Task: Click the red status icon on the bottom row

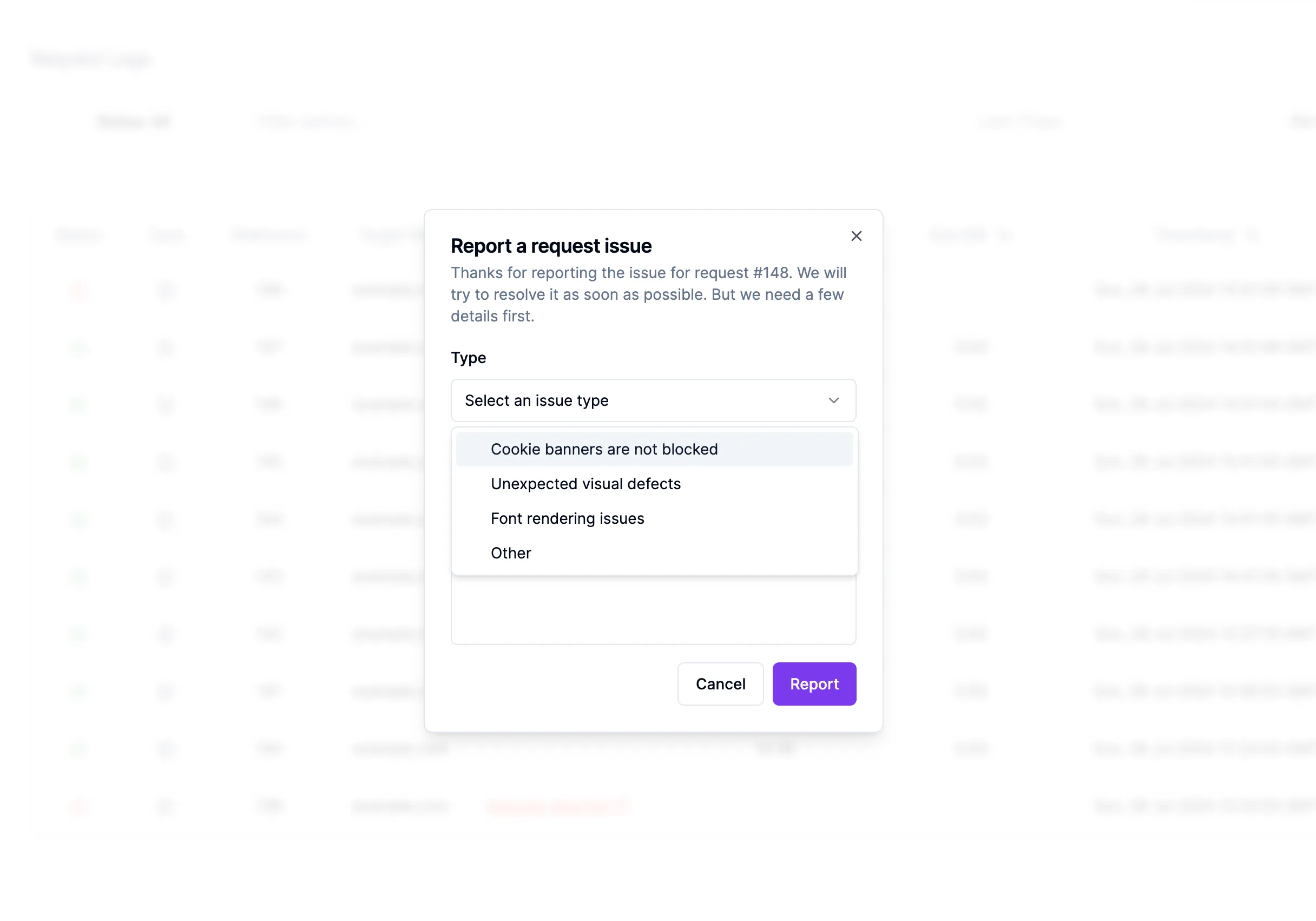Action: (x=79, y=807)
